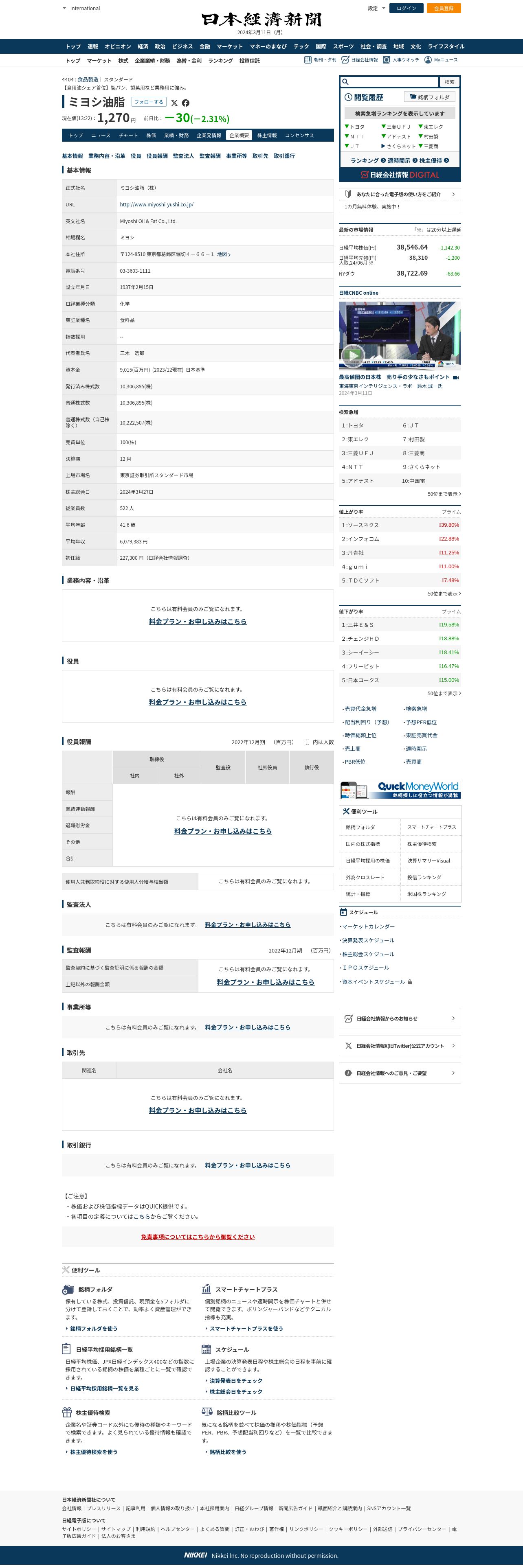Open the 設定 settings dropdown

point(376,9)
